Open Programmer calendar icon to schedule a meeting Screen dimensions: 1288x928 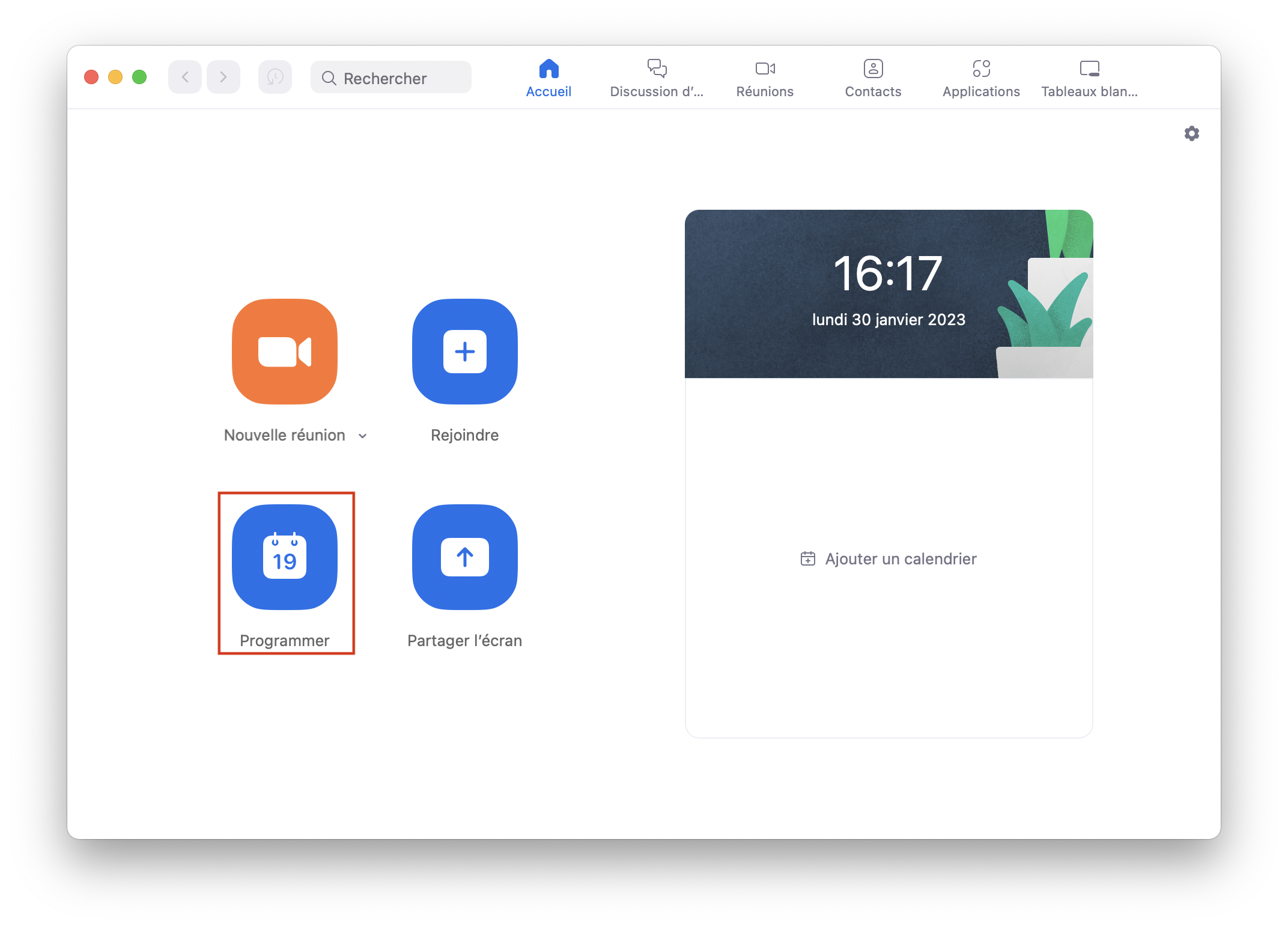[284, 557]
